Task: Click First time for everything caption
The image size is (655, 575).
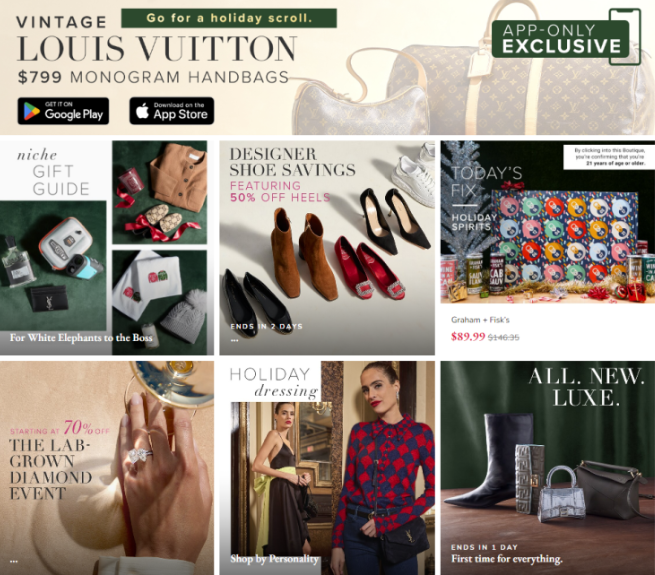Action: pyautogui.click(x=507, y=559)
